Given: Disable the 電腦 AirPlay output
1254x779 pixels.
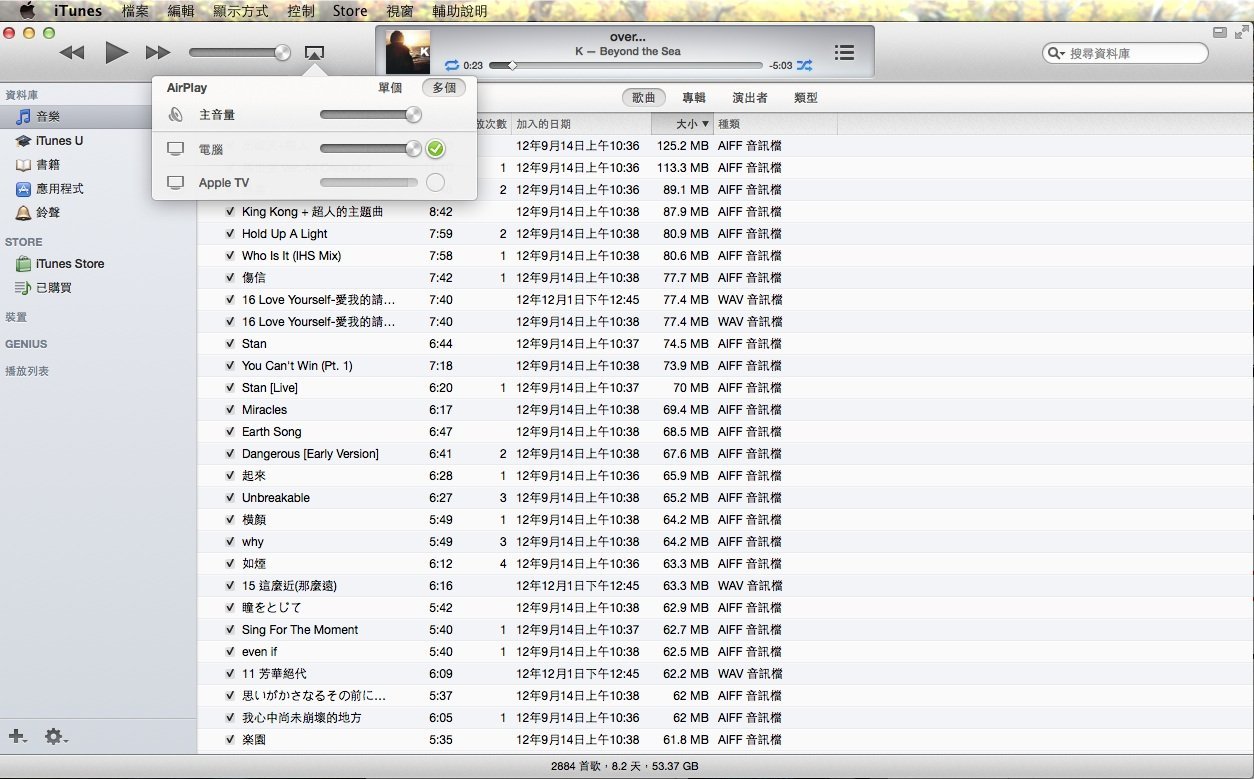Looking at the screenshot, I should [x=435, y=149].
